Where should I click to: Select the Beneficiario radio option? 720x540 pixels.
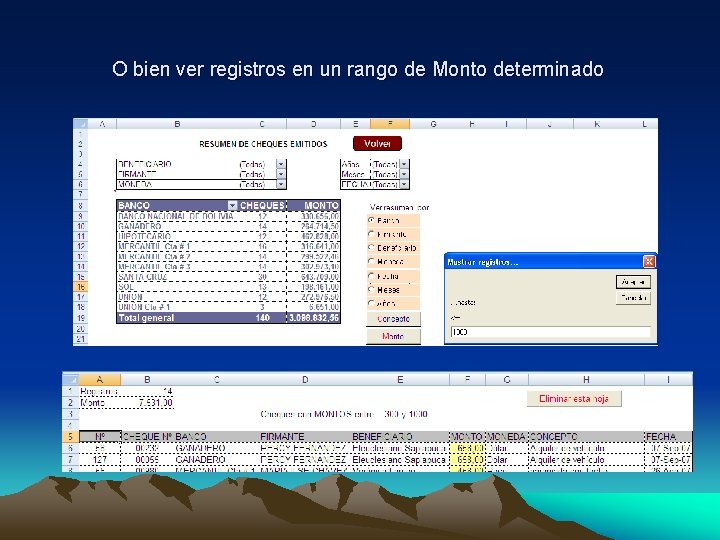point(371,248)
